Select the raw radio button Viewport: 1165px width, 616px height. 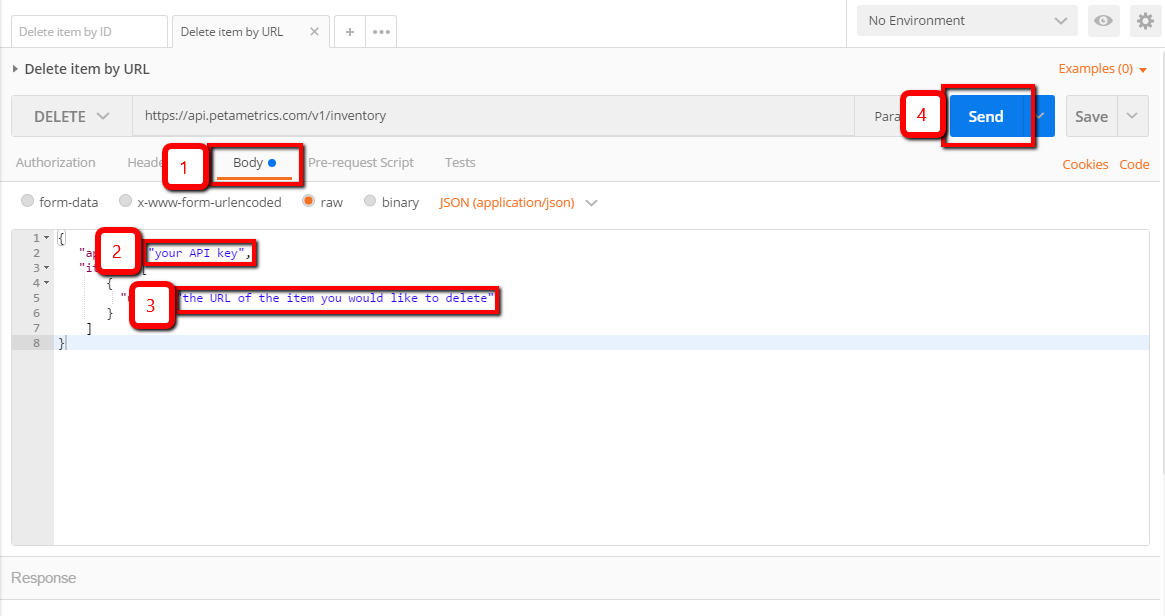(x=308, y=201)
